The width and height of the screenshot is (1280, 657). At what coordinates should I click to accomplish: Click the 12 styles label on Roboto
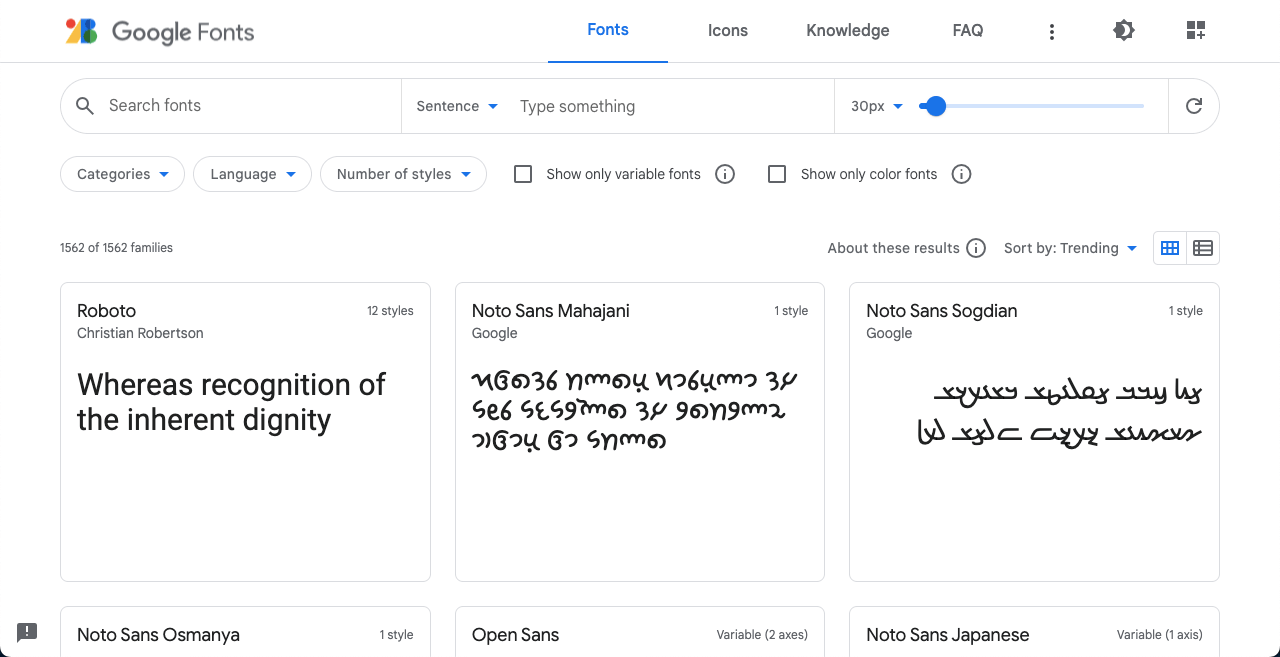(390, 311)
